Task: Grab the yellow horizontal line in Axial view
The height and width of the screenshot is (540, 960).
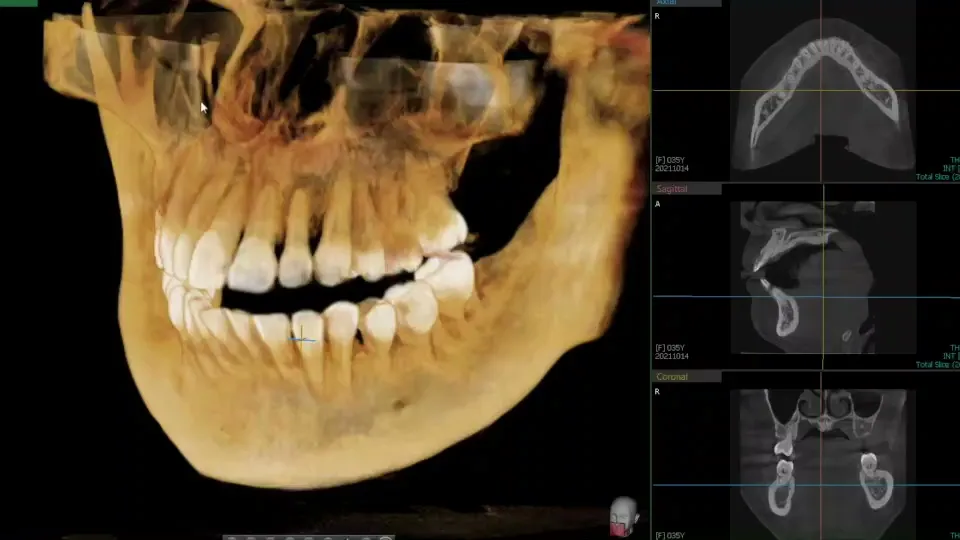Action: (700, 91)
